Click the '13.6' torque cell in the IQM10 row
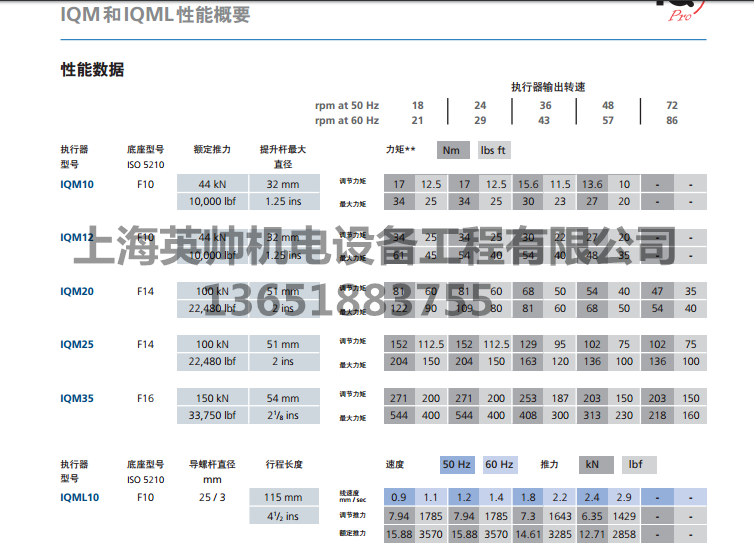Viewport: 754px width, 550px height. tap(592, 183)
